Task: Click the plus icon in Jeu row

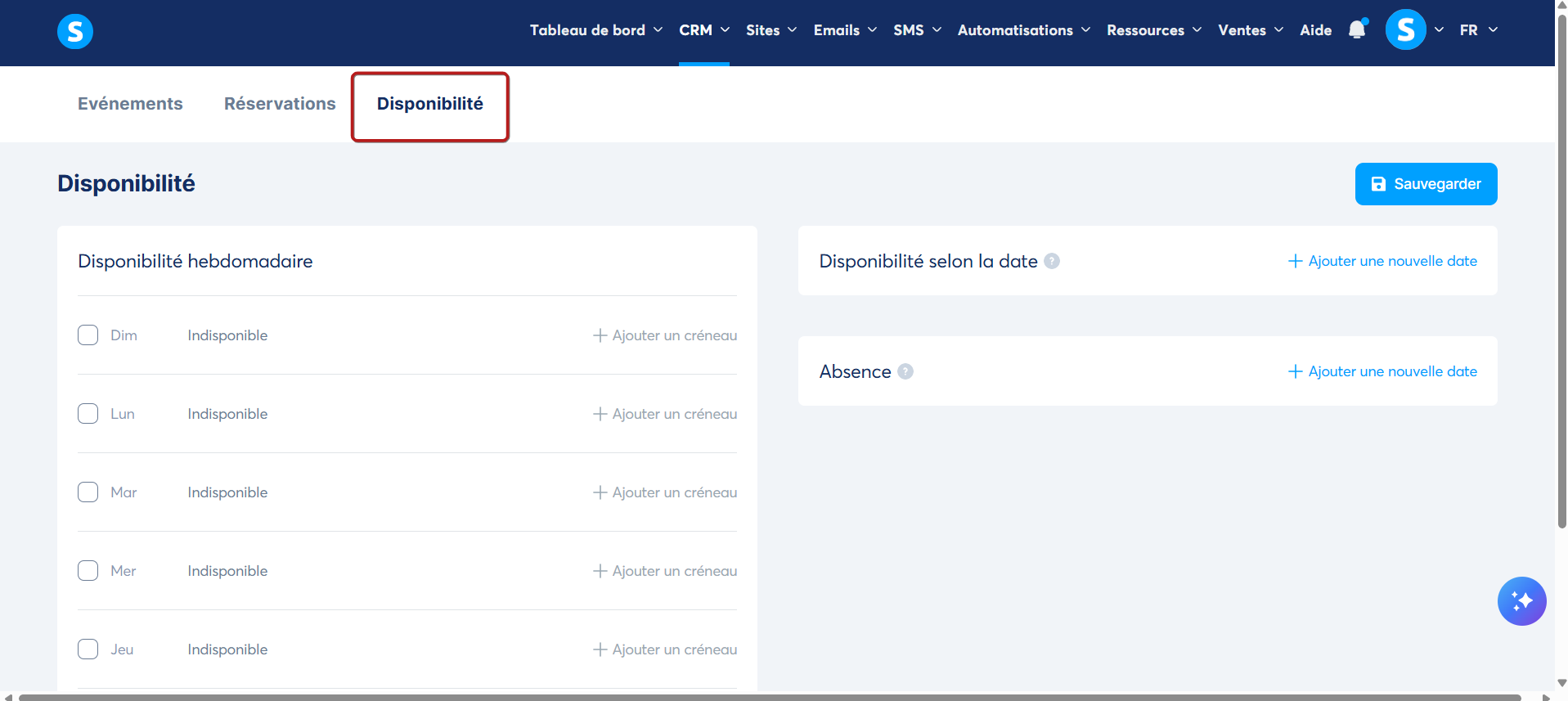Action: (600, 649)
